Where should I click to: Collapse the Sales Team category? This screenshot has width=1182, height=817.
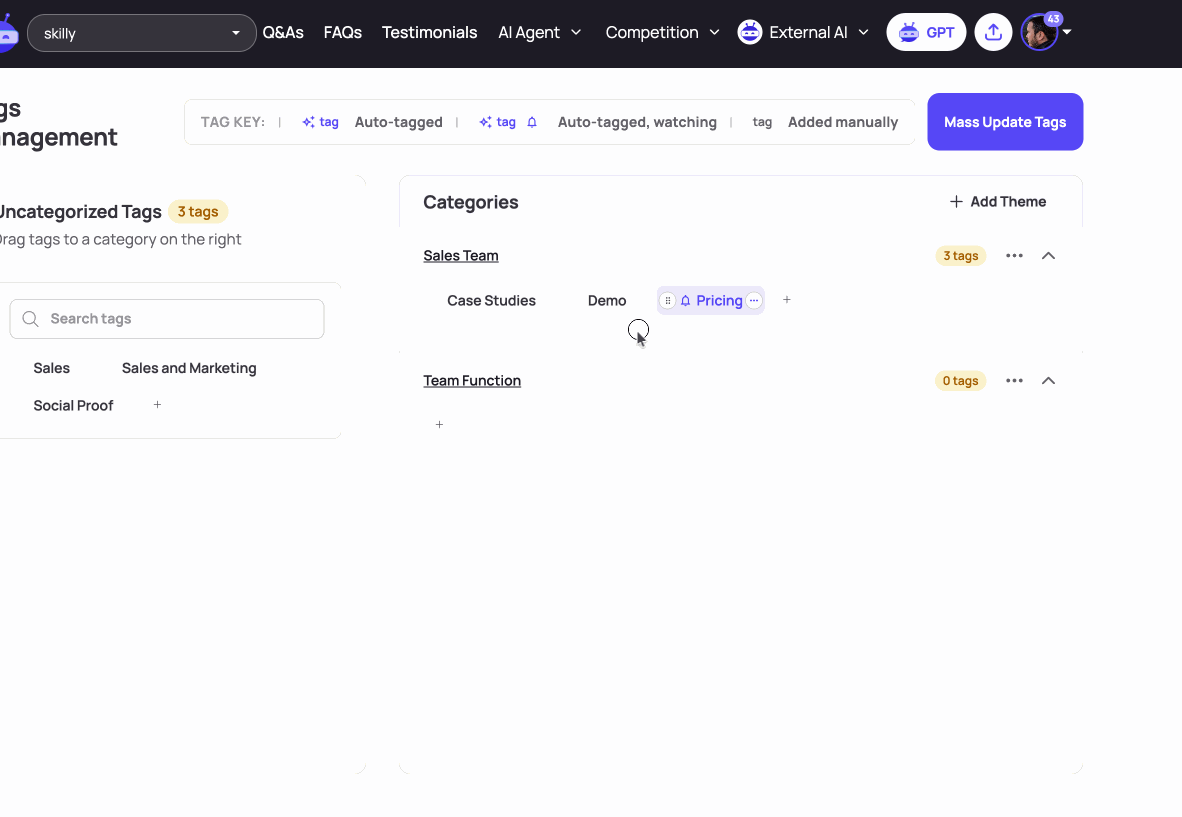click(1048, 256)
